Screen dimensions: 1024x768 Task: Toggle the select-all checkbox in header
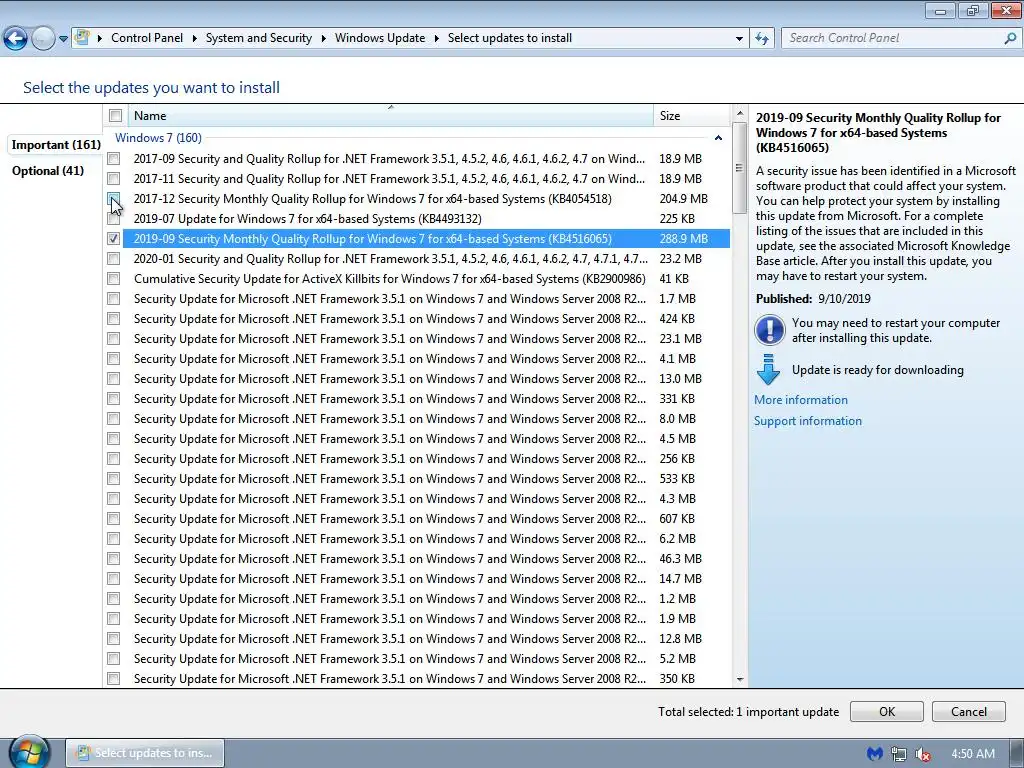coord(116,116)
